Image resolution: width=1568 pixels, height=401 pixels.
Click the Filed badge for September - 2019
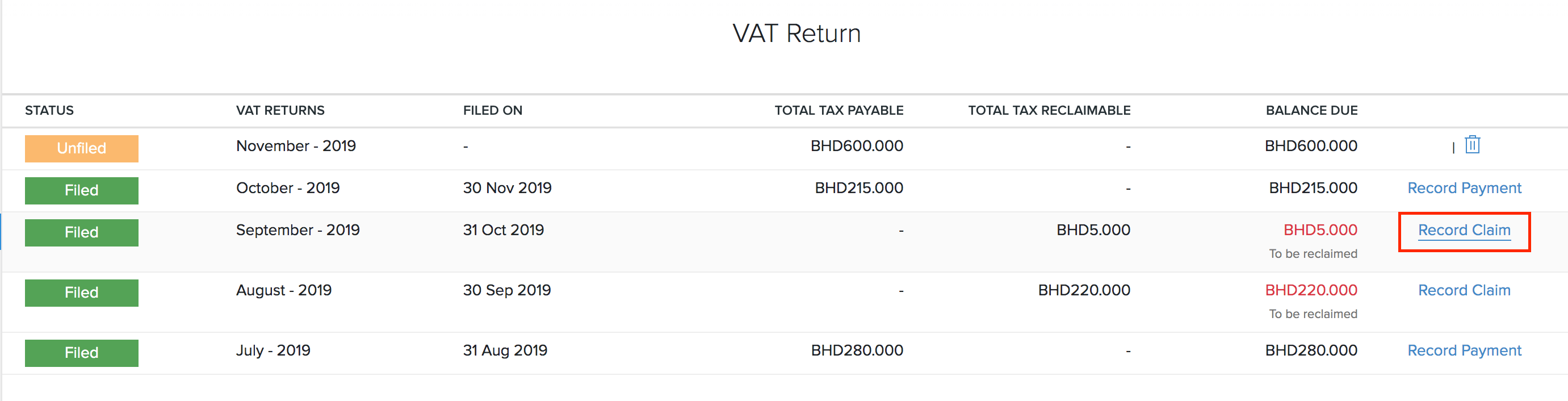click(x=81, y=232)
